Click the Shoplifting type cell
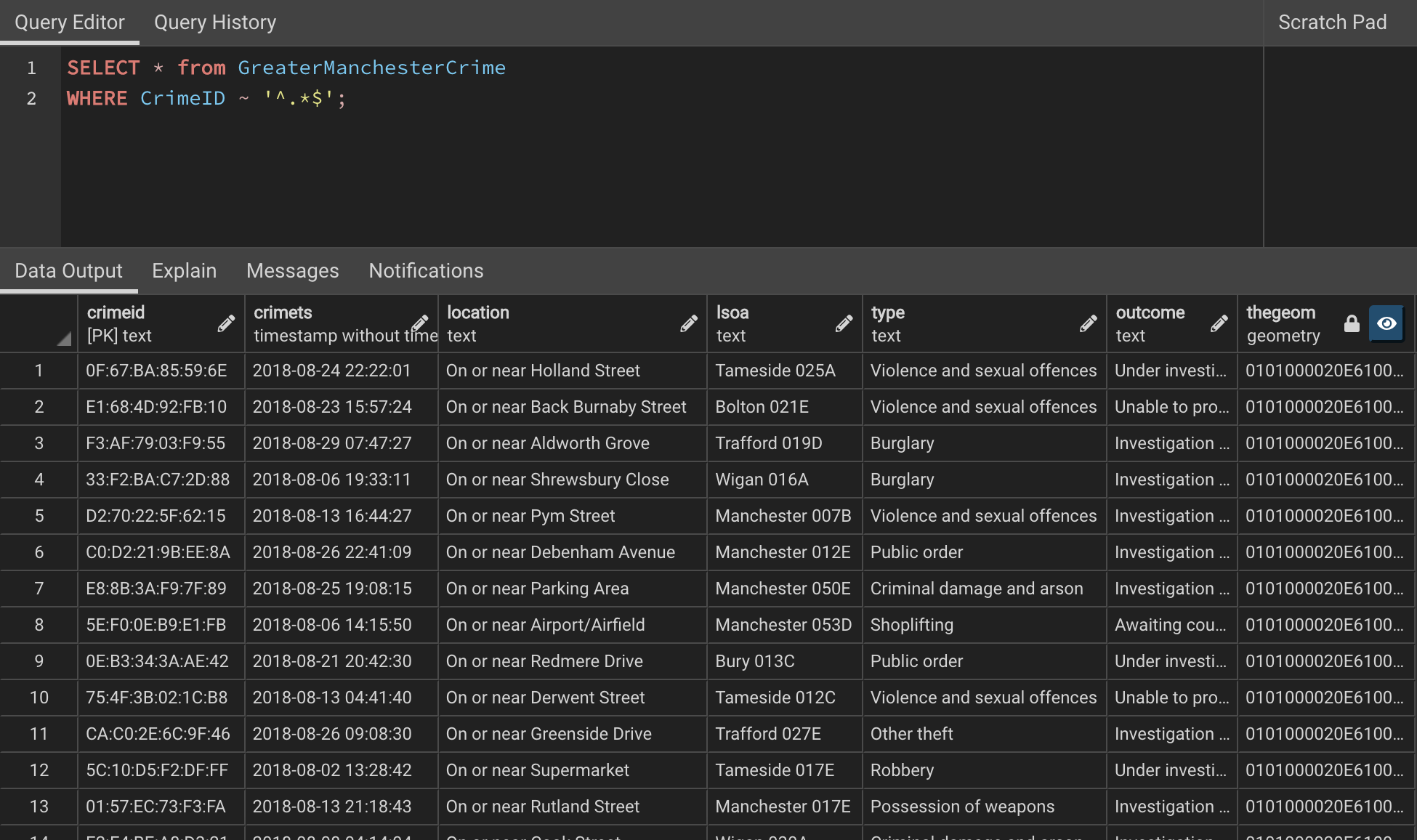This screenshot has height=840, width=1417. [x=912, y=625]
